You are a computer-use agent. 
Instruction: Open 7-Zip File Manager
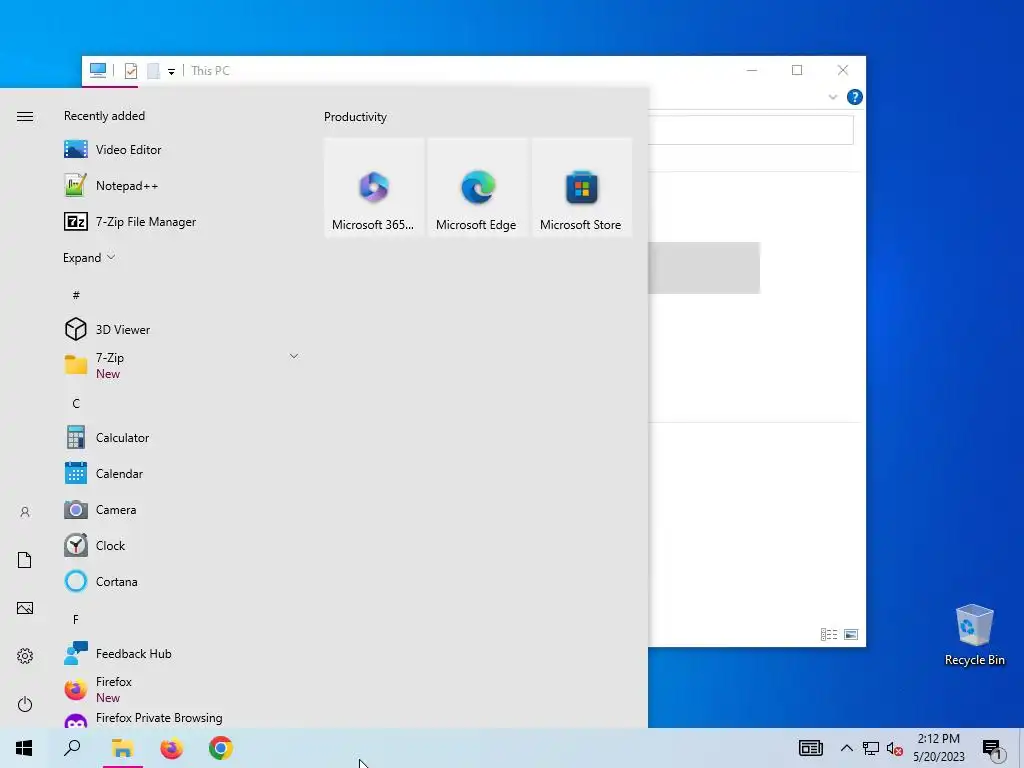click(182, 221)
